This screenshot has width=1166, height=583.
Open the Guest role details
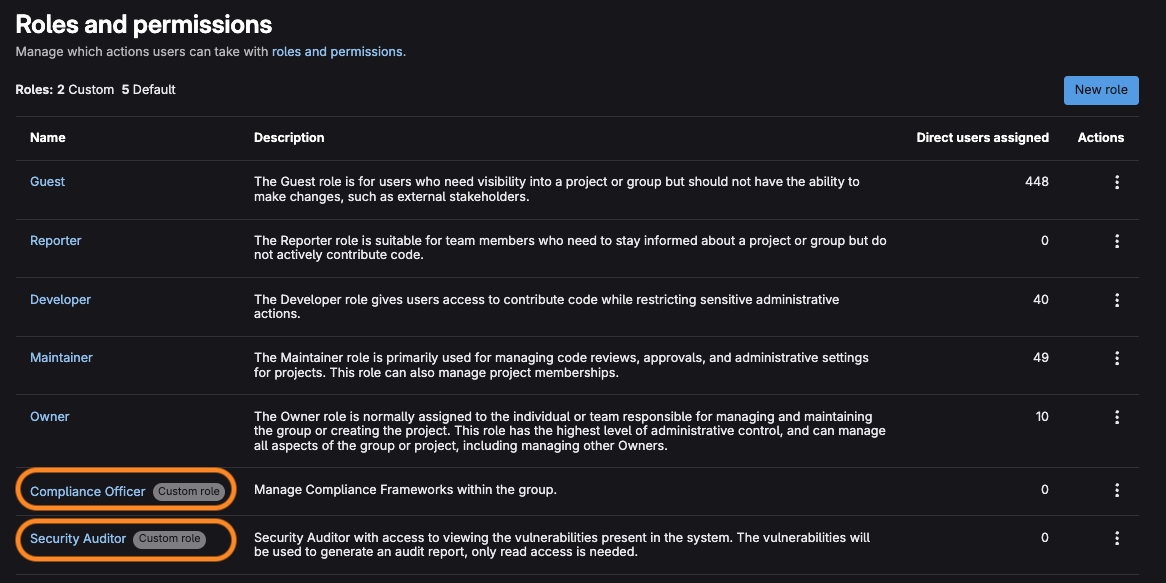(x=47, y=181)
